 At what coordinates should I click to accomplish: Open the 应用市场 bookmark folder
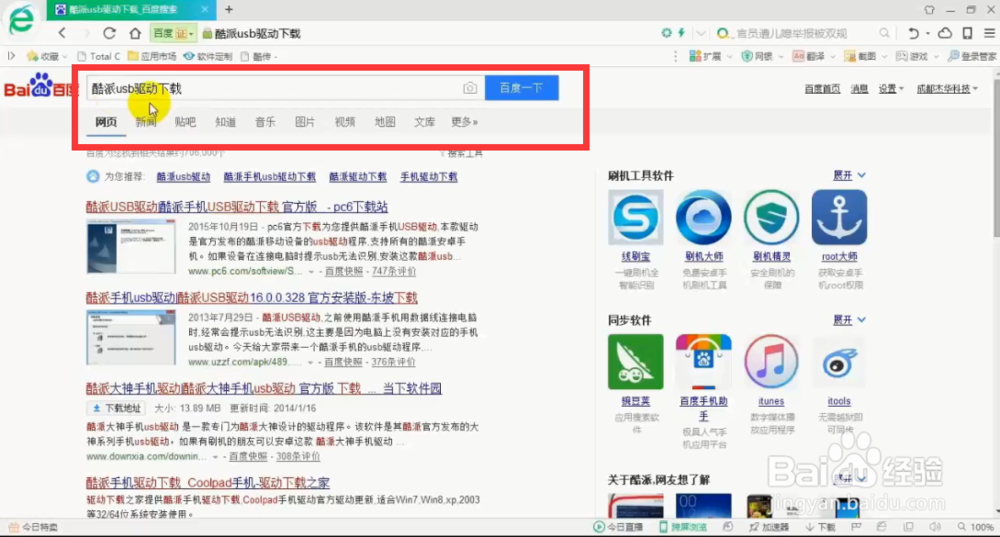tap(152, 56)
